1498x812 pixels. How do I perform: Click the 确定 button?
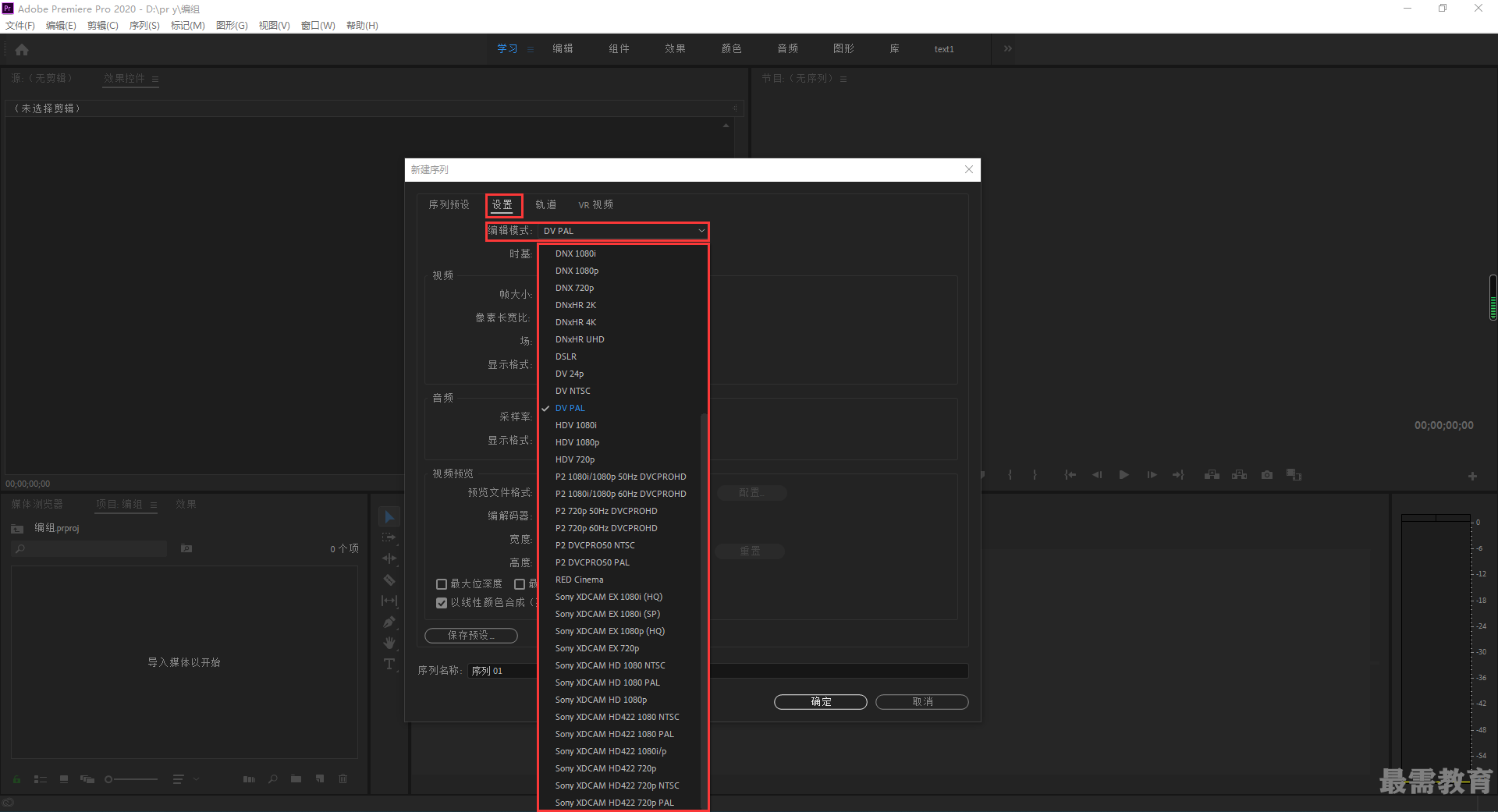coord(821,702)
